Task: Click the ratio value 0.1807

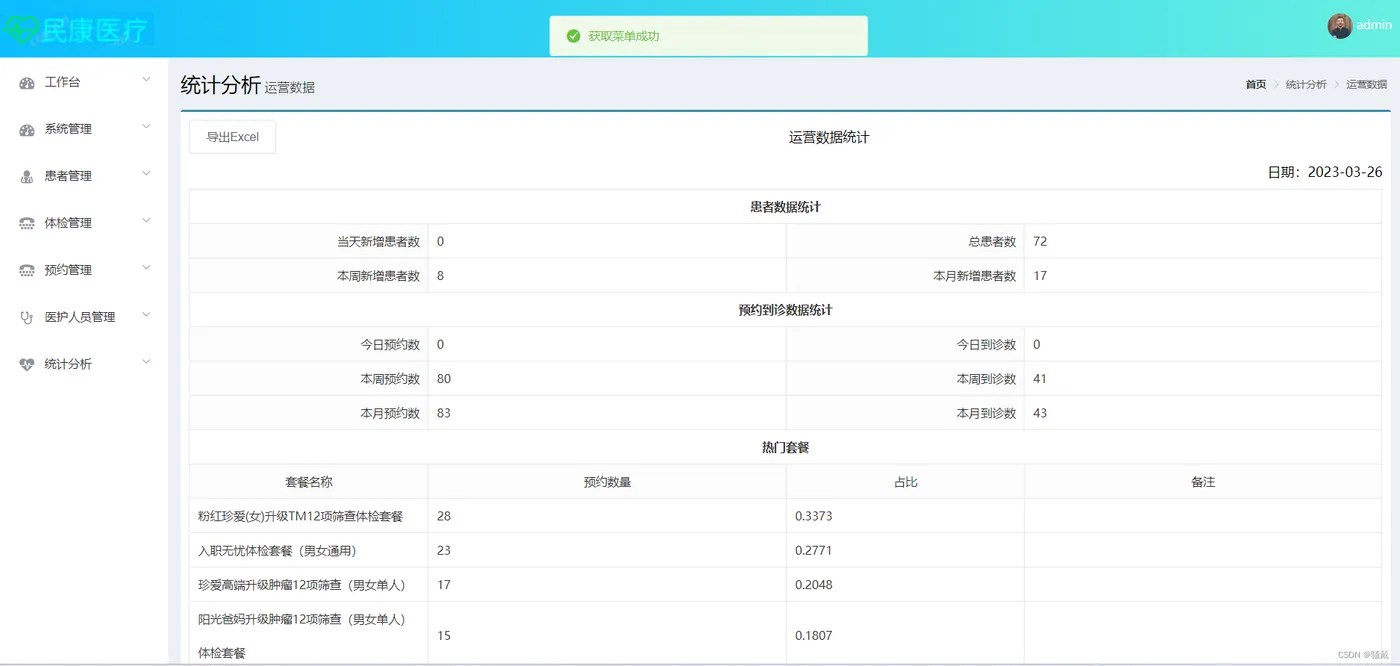Action: [813, 636]
